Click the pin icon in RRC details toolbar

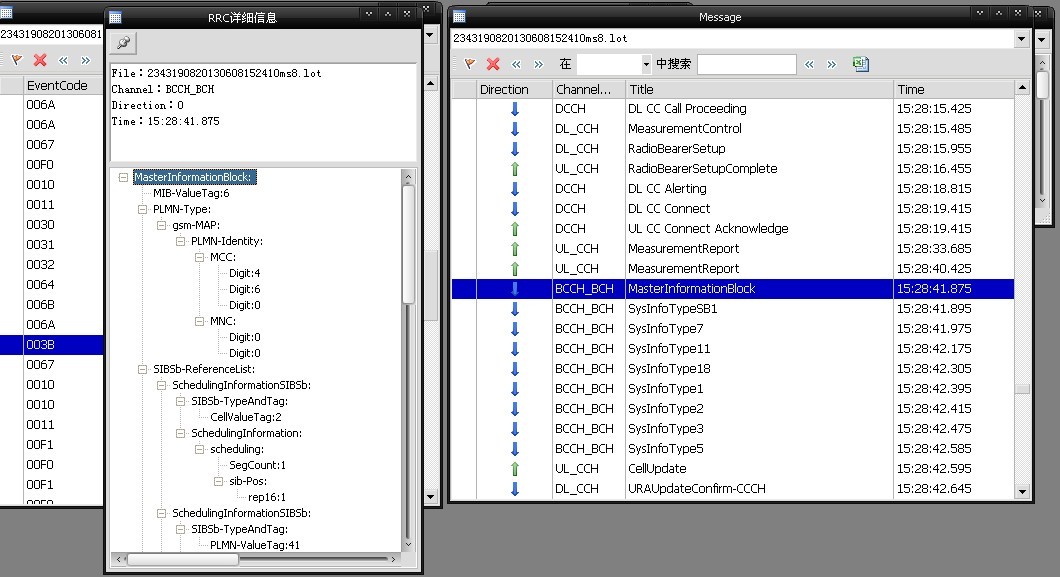pos(124,43)
